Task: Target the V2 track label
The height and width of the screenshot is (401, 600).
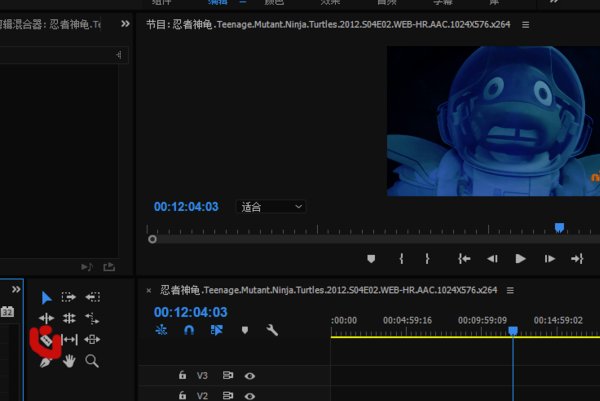Action: click(x=202, y=396)
